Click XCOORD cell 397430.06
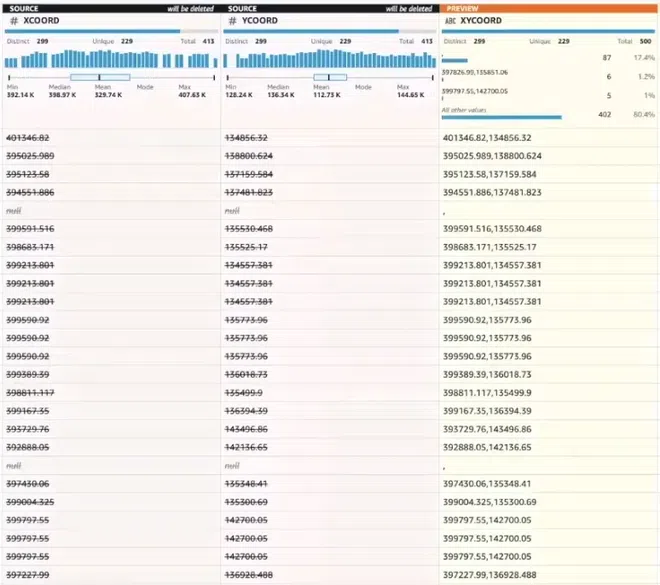660x585 pixels. (27, 484)
